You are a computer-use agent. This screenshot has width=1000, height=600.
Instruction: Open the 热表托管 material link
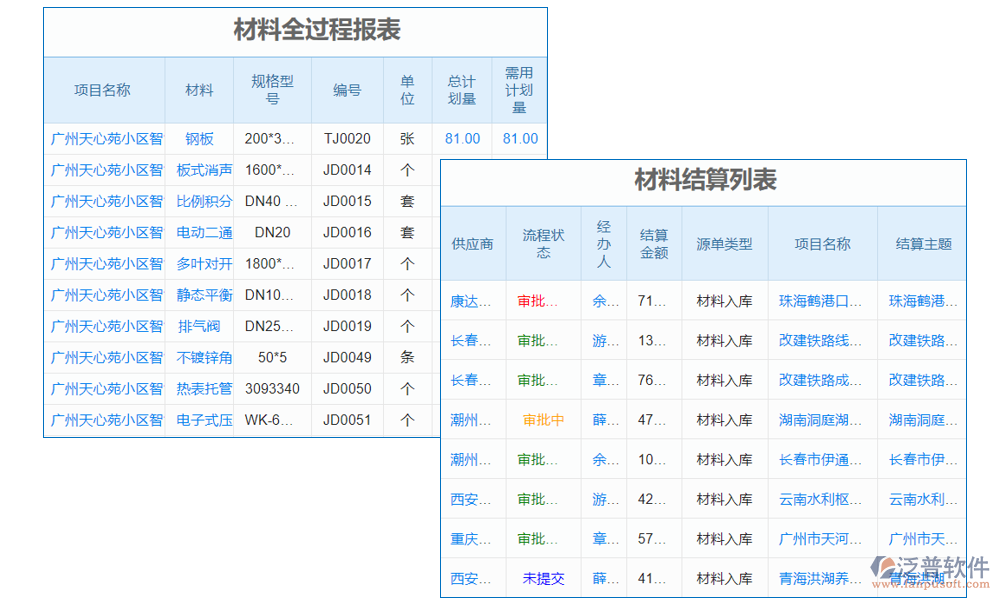(204, 388)
